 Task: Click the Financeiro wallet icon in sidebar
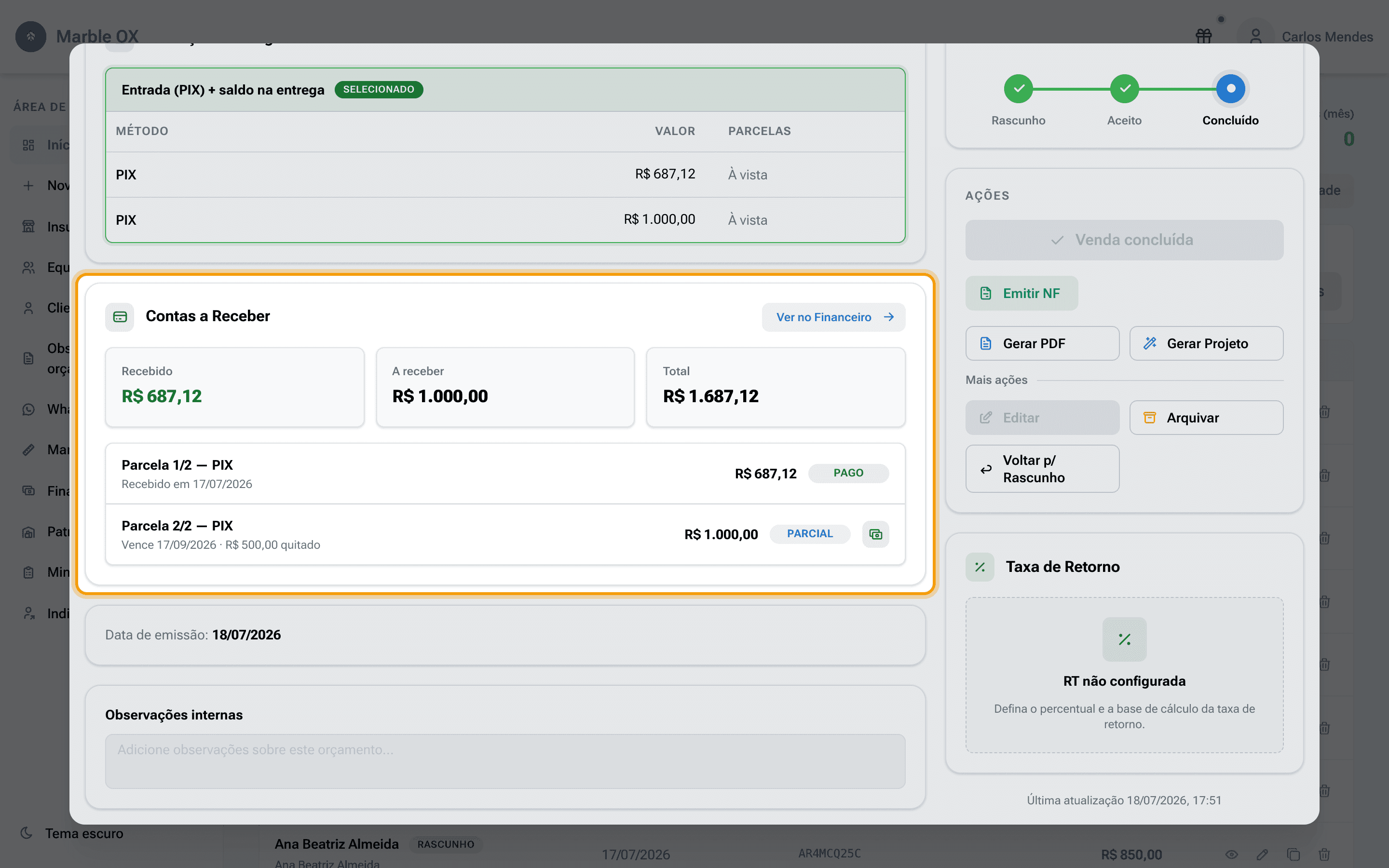pos(29,491)
